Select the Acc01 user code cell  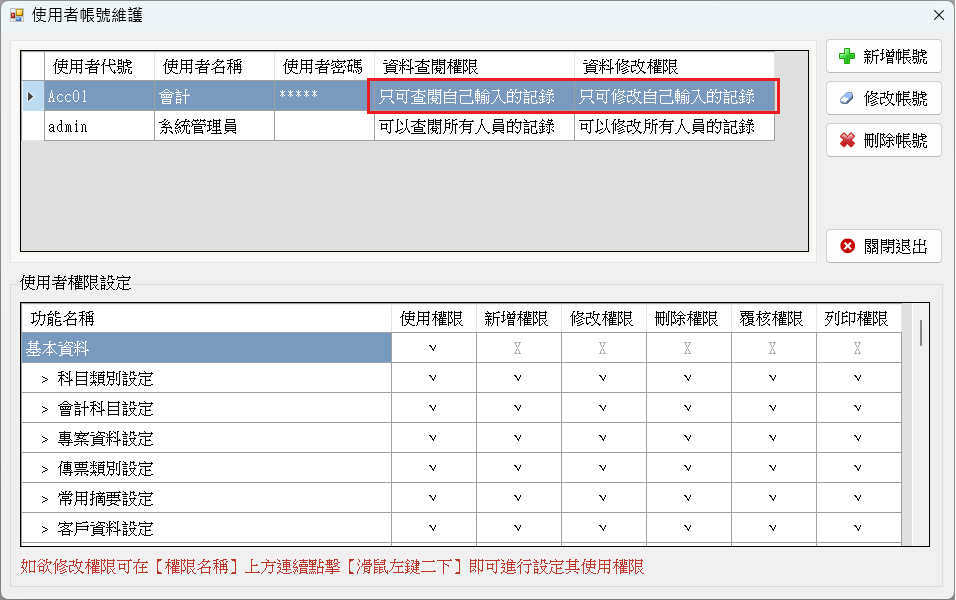(99, 96)
